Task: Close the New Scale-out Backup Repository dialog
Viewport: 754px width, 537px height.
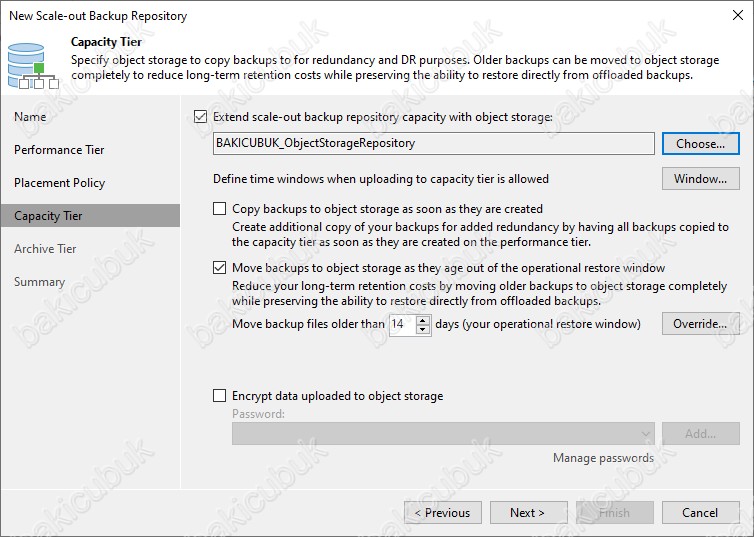Action: (737, 15)
